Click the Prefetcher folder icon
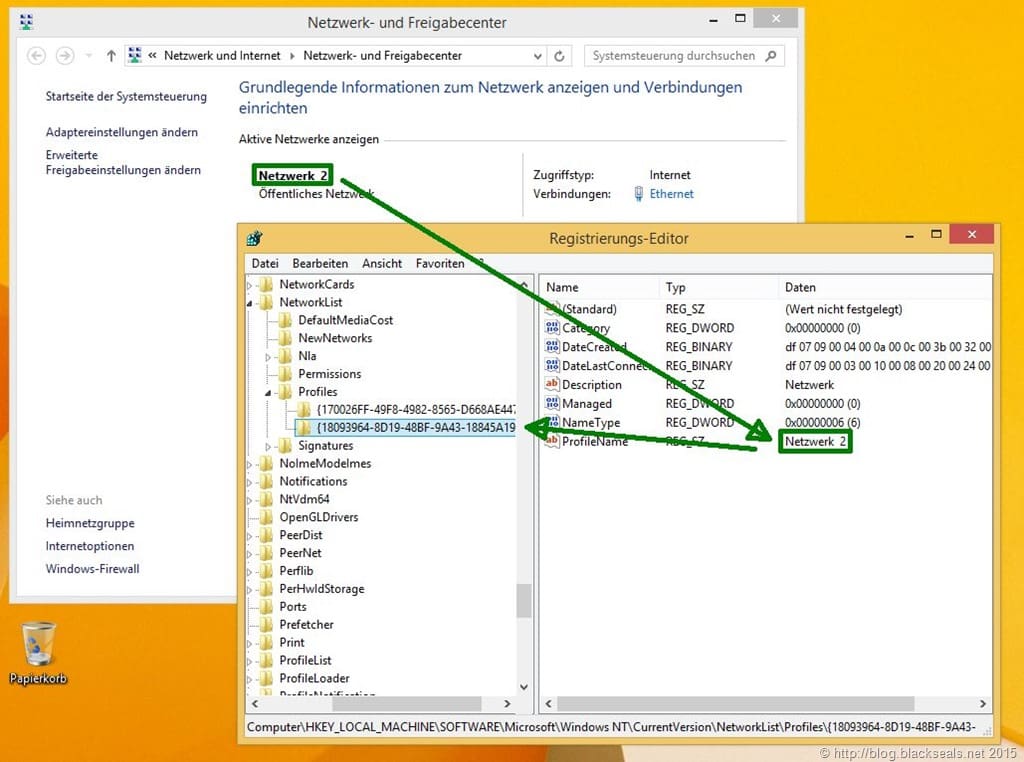 click(x=266, y=625)
